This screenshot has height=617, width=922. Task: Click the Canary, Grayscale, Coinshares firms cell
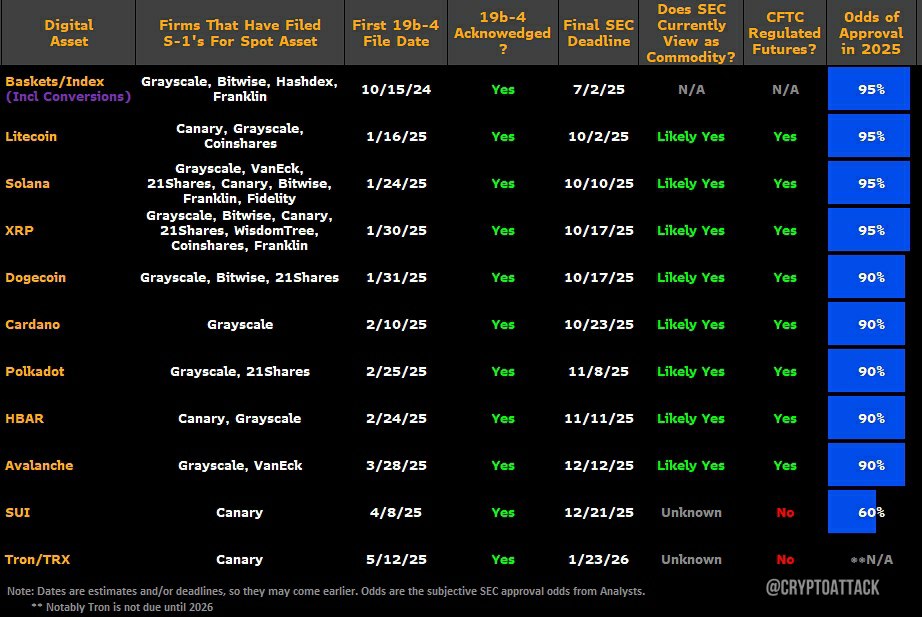coord(240,136)
